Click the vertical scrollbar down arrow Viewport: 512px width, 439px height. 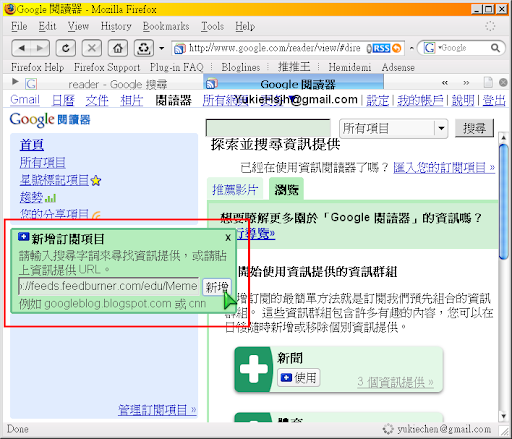(503, 415)
